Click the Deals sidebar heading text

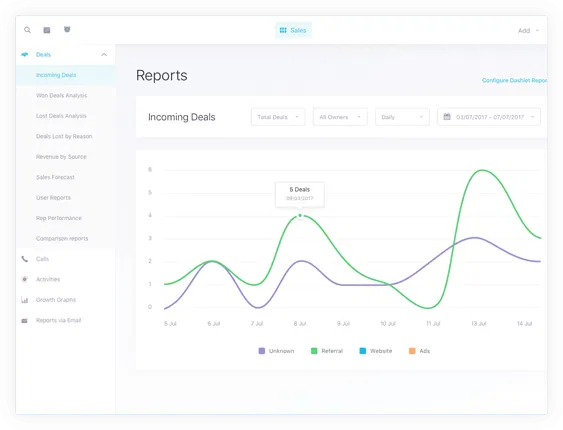tap(43, 55)
